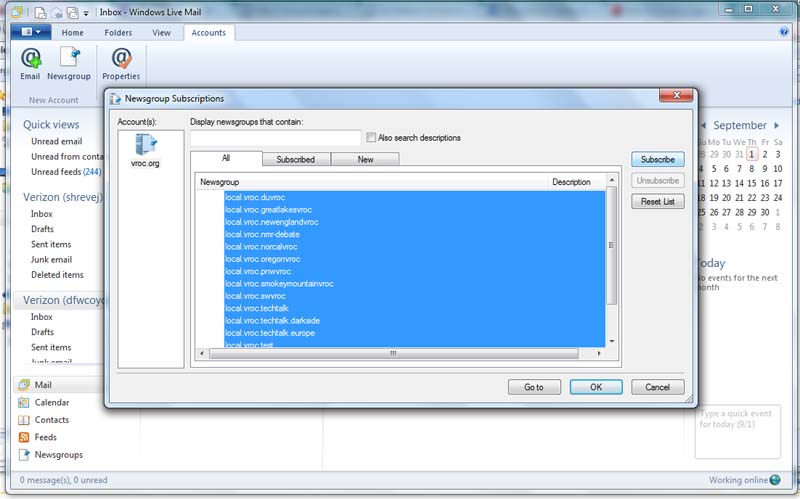The height and width of the screenshot is (499, 800).
Task: Click the Working online globe icon
Action: pyautogui.click(x=775, y=480)
